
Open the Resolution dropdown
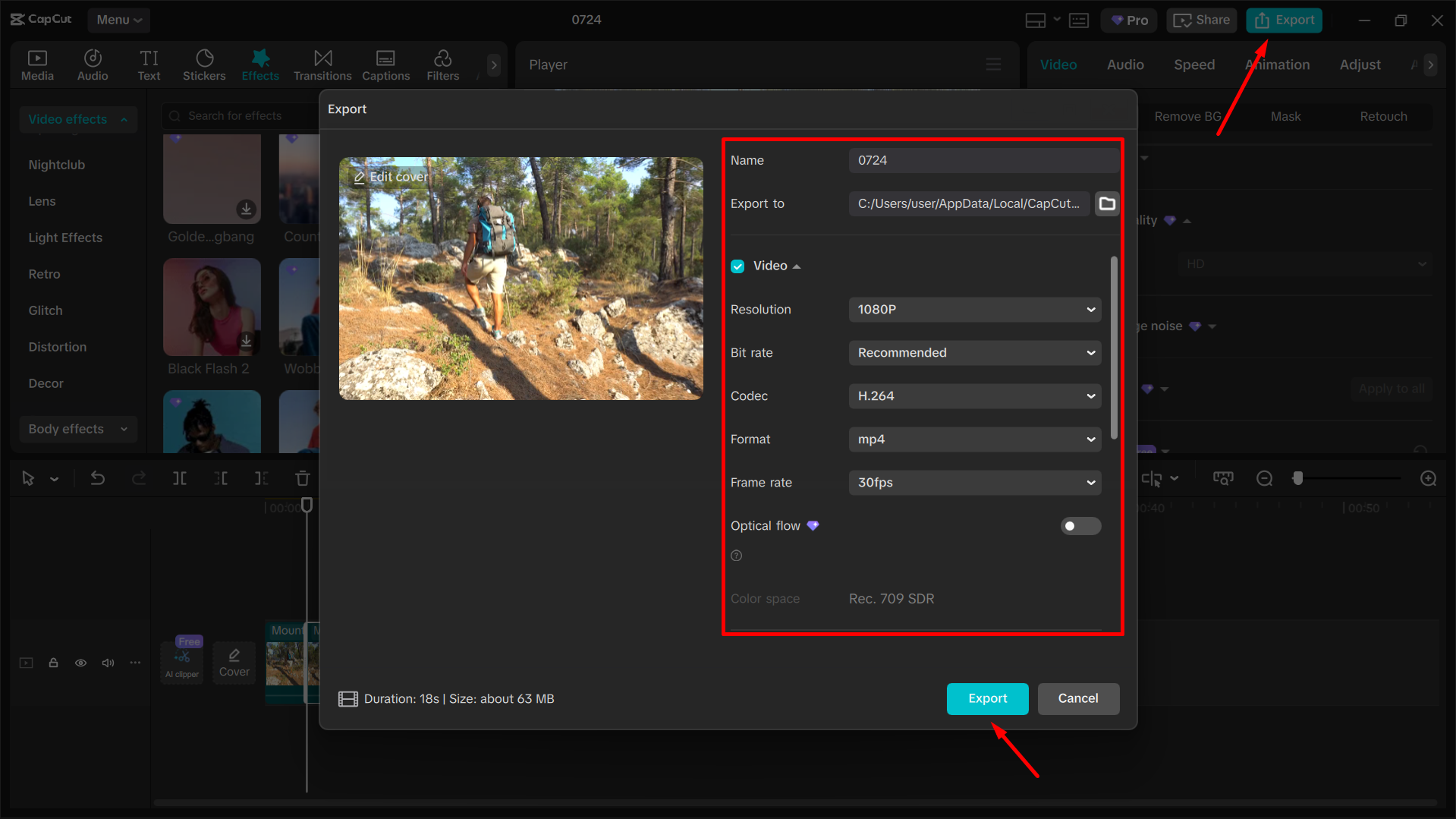pos(974,309)
